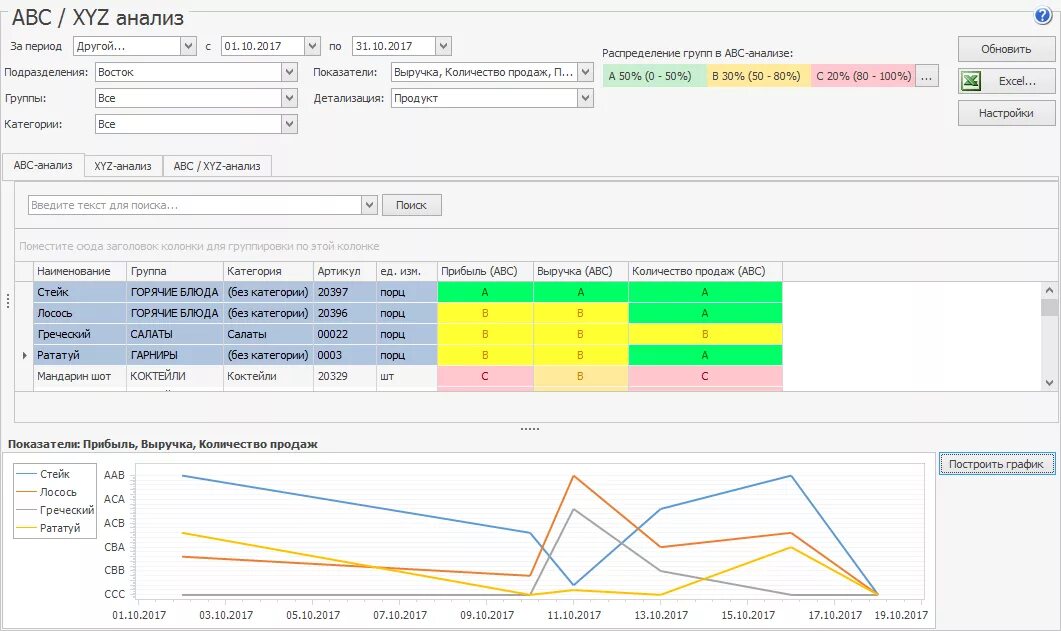Click the grouping panel hint text
1061x631 pixels.
click(199, 246)
